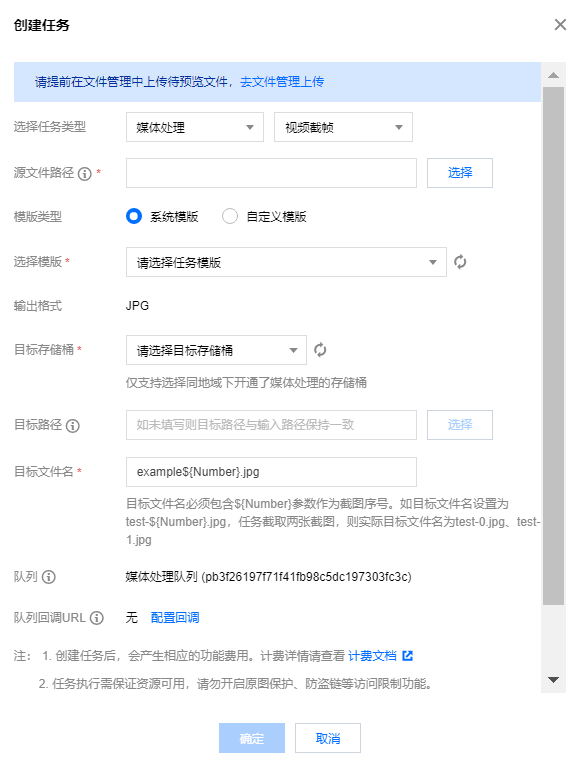585x771 pixels.
Task: Click 选择 button beside source file path
Action: [460, 173]
